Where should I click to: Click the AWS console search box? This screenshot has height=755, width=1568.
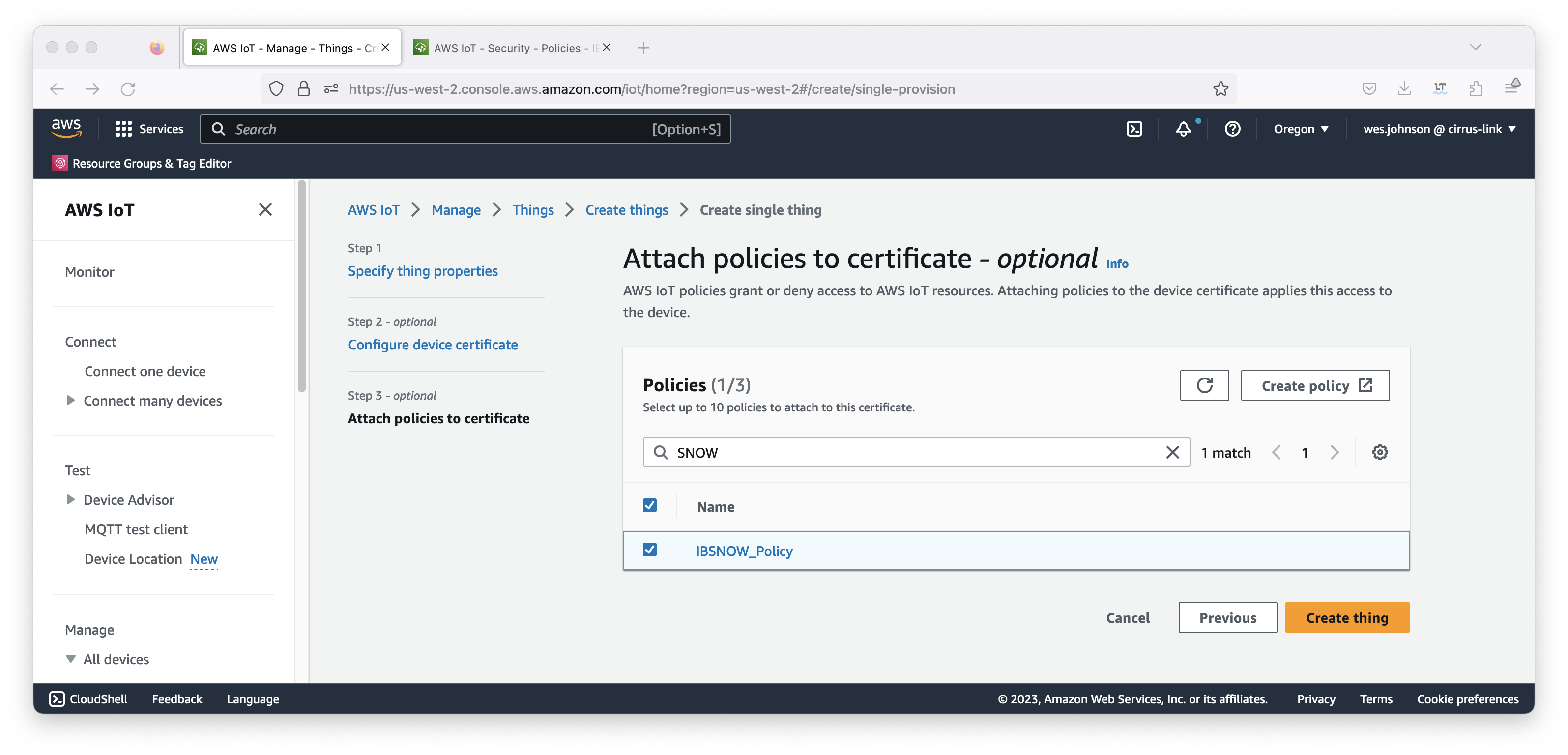tap(465, 128)
